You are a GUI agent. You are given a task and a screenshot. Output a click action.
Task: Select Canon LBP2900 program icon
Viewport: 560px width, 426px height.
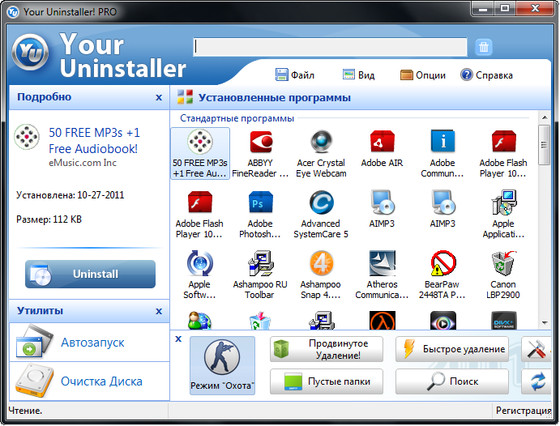coord(503,275)
